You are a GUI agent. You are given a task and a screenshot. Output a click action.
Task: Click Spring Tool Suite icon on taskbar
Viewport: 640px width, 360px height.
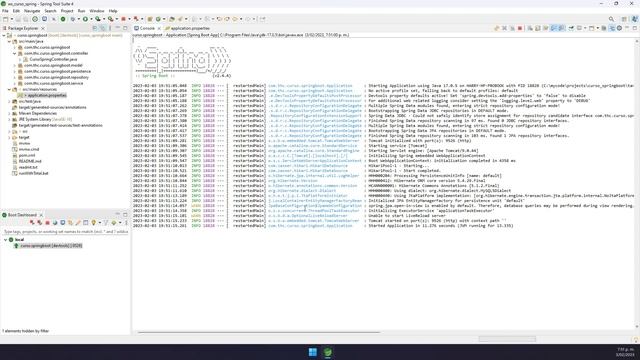(328, 352)
